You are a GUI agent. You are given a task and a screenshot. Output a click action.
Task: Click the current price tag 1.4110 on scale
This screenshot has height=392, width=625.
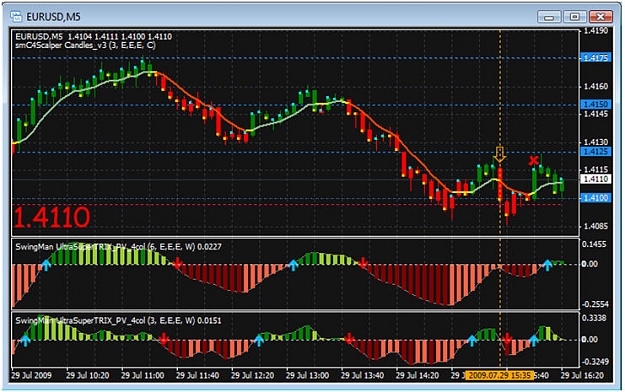tap(596, 179)
